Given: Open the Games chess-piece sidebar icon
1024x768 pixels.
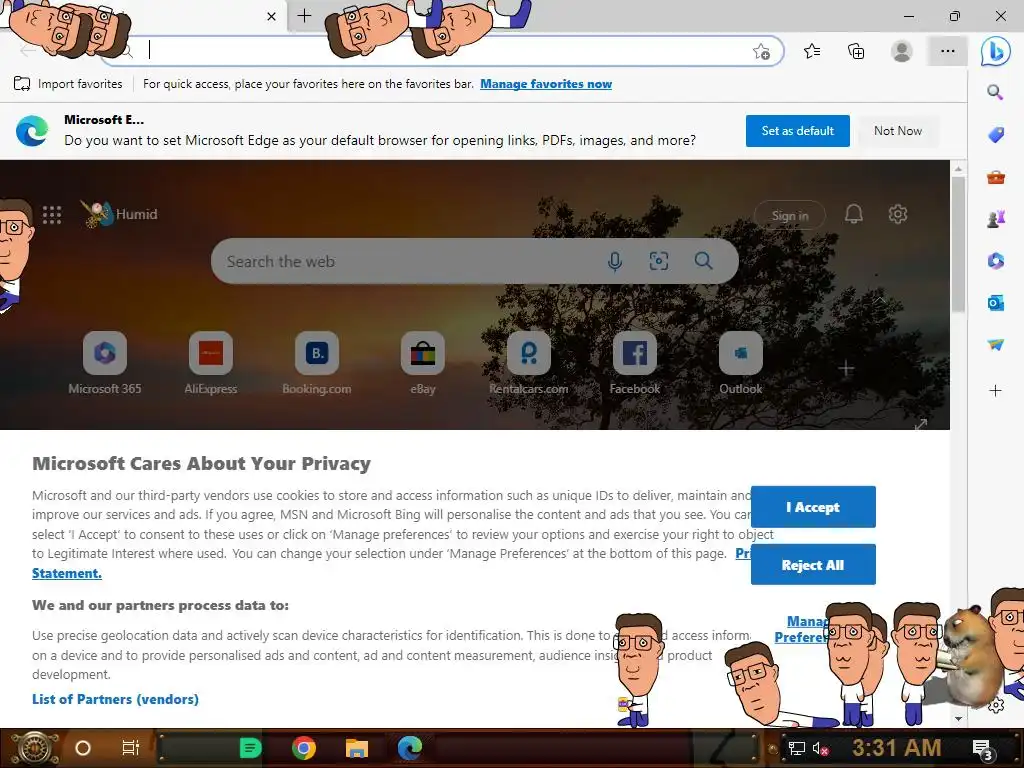Looking at the screenshot, I should click(x=995, y=219).
